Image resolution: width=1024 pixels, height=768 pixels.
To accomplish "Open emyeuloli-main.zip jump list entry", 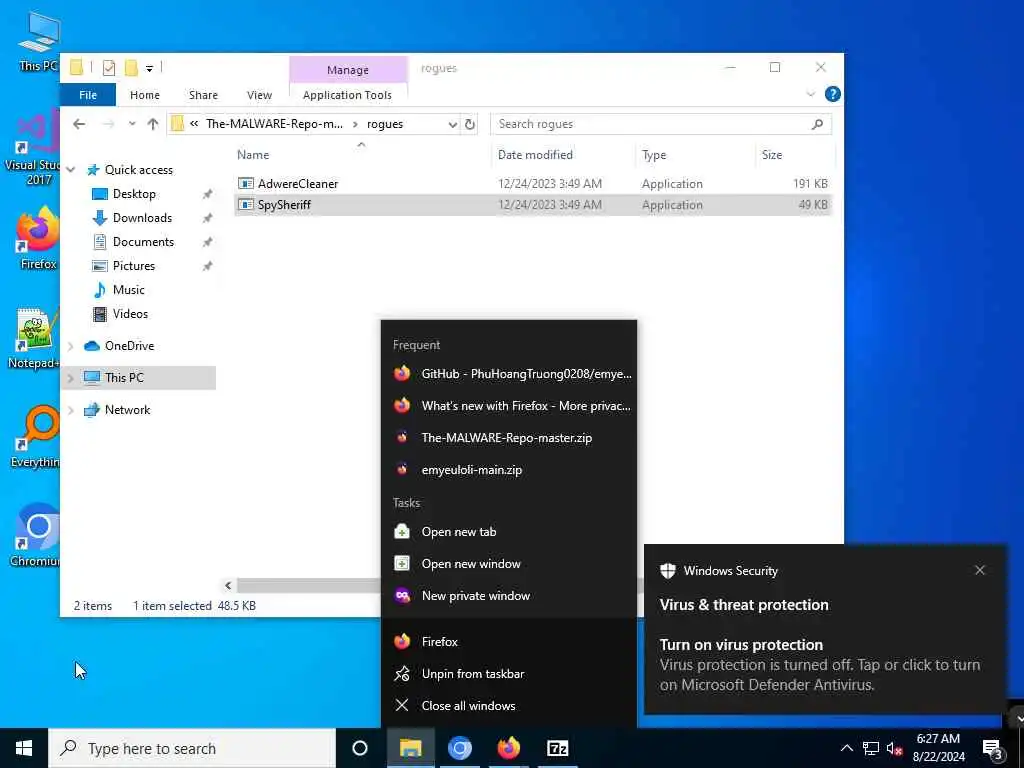I will point(509,470).
